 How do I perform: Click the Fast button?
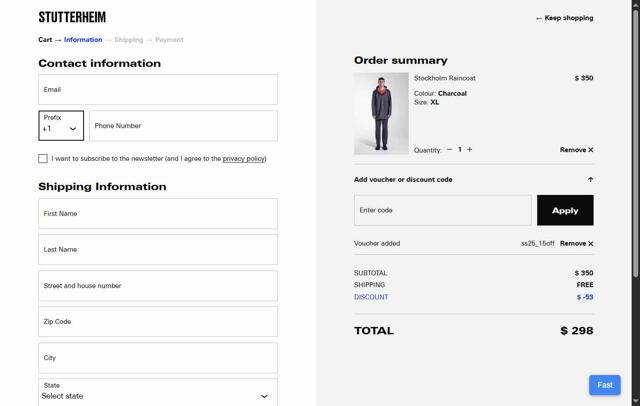[x=604, y=385]
